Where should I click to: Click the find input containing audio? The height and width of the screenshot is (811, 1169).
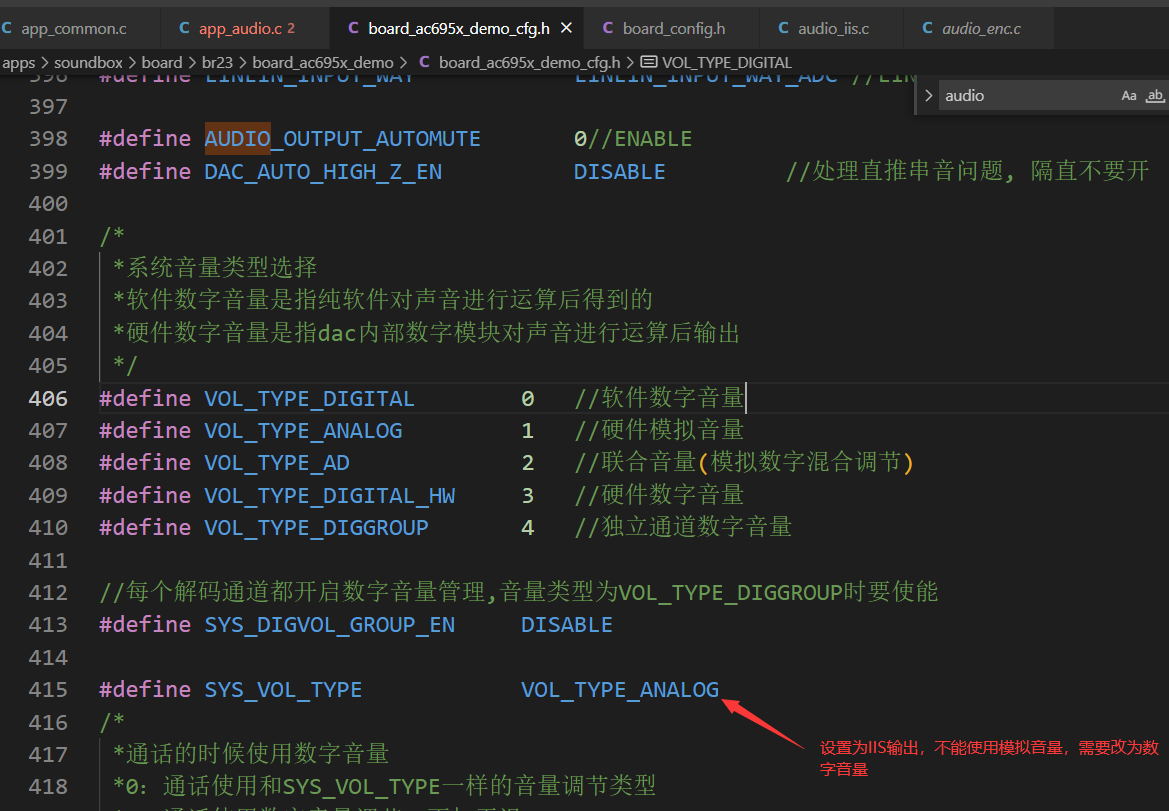[1029, 95]
